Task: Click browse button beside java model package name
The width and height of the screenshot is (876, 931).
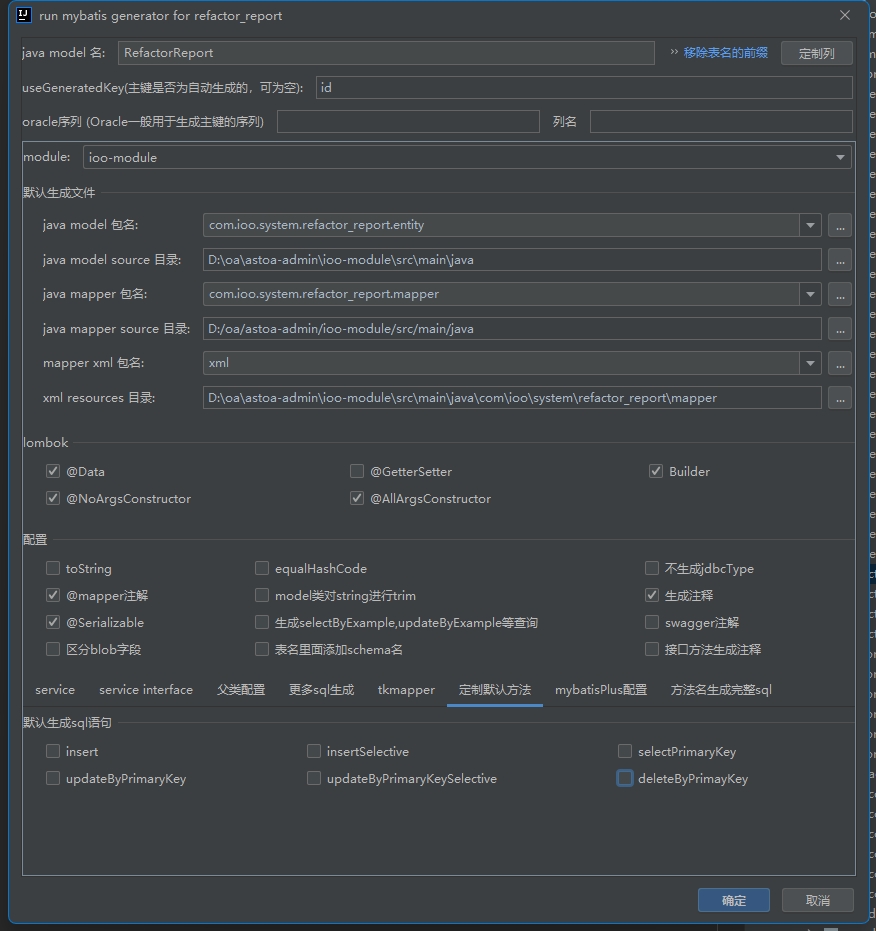Action: click(840, 226)
